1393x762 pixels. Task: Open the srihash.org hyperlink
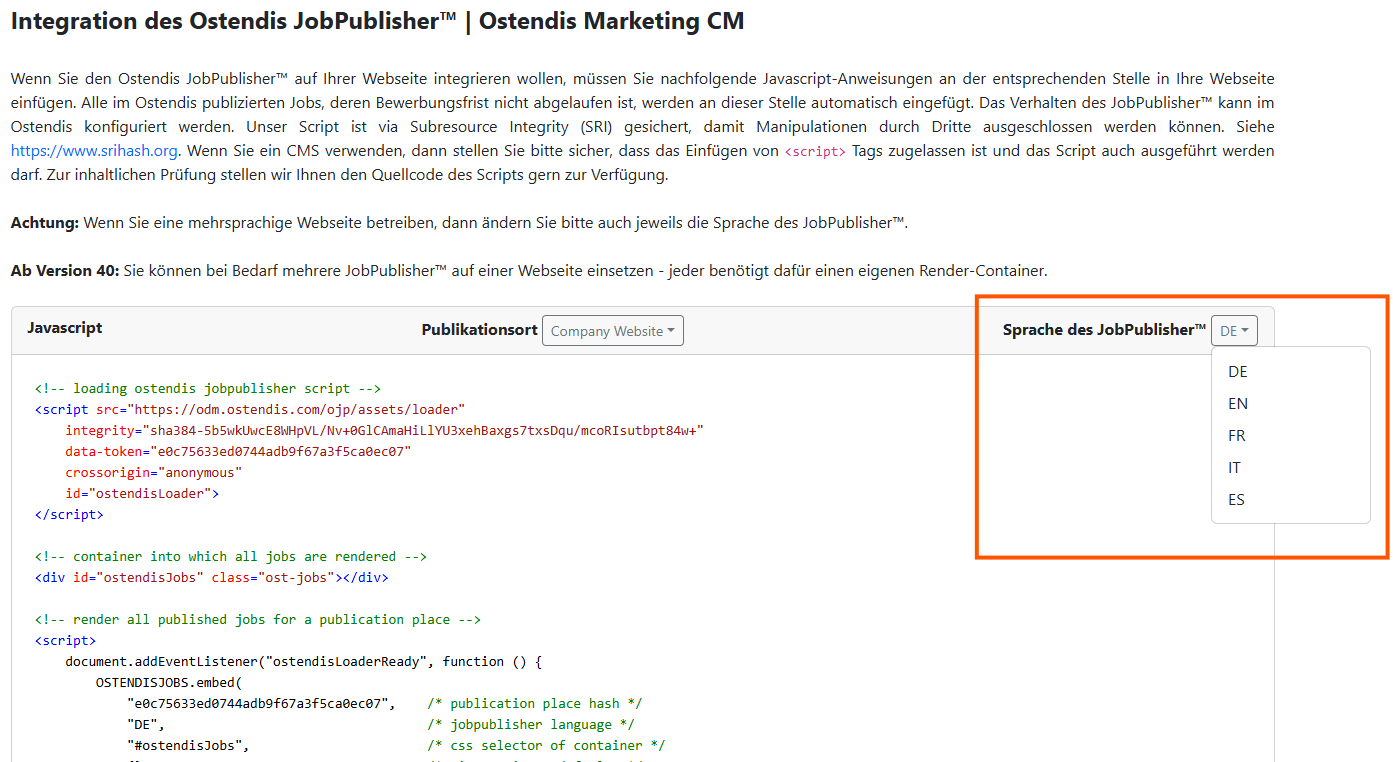94,151
